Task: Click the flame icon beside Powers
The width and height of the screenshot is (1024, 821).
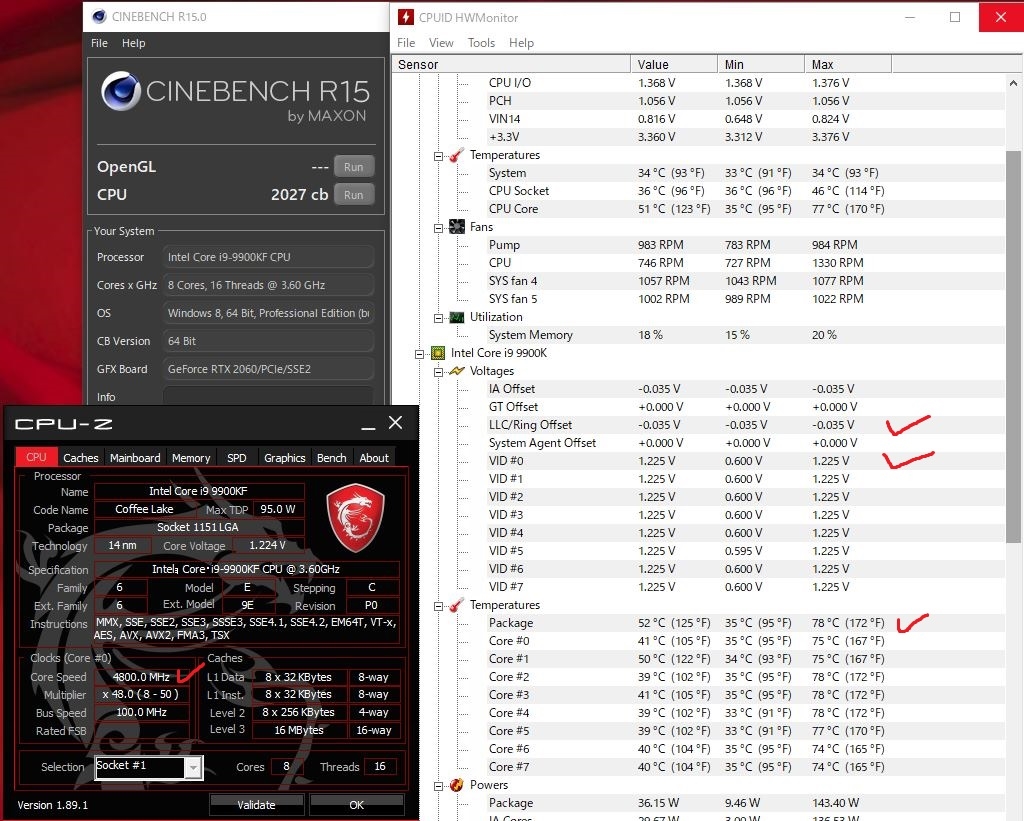Action: pyautogui.click(x=456, y=785)
